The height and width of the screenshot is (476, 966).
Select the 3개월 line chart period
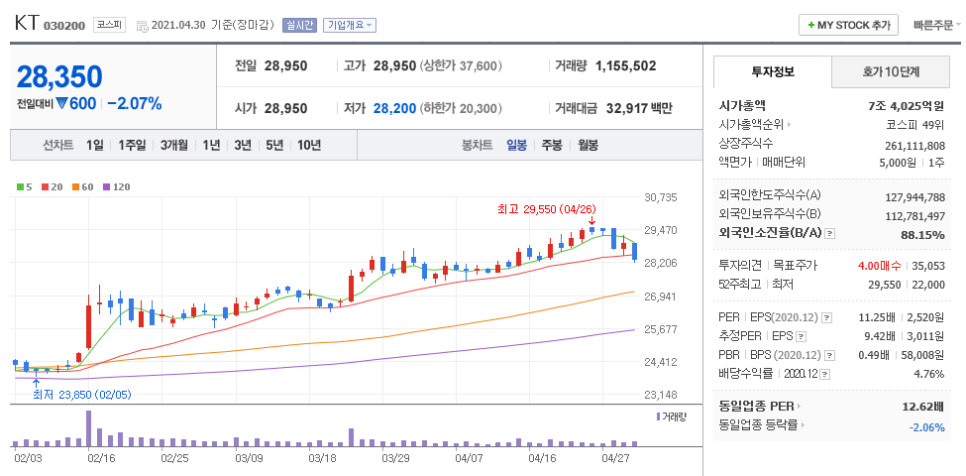pos(174,145)
